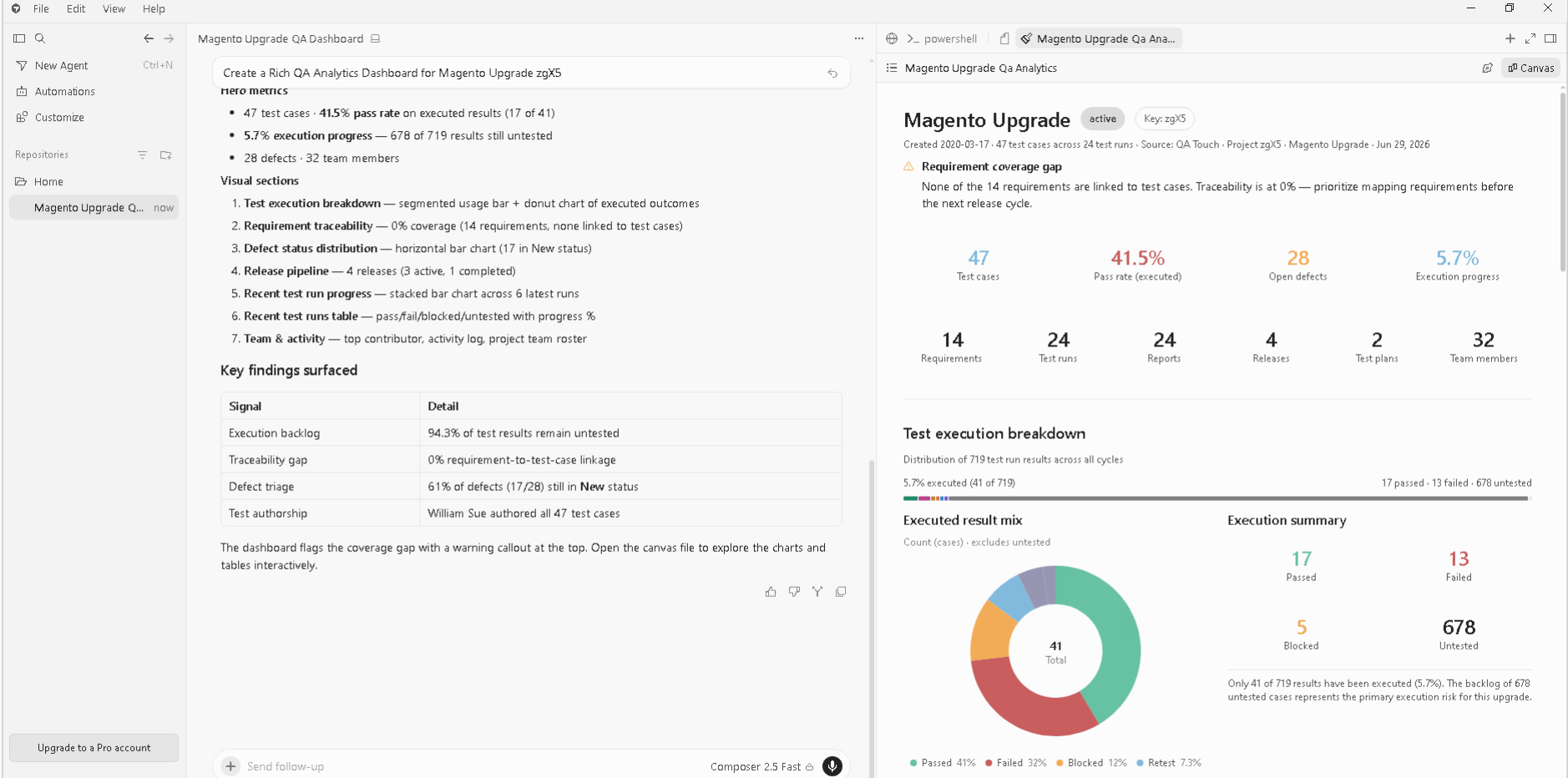Open the File menu
Screen dimensions: 1568x778
tap(41, 9)
